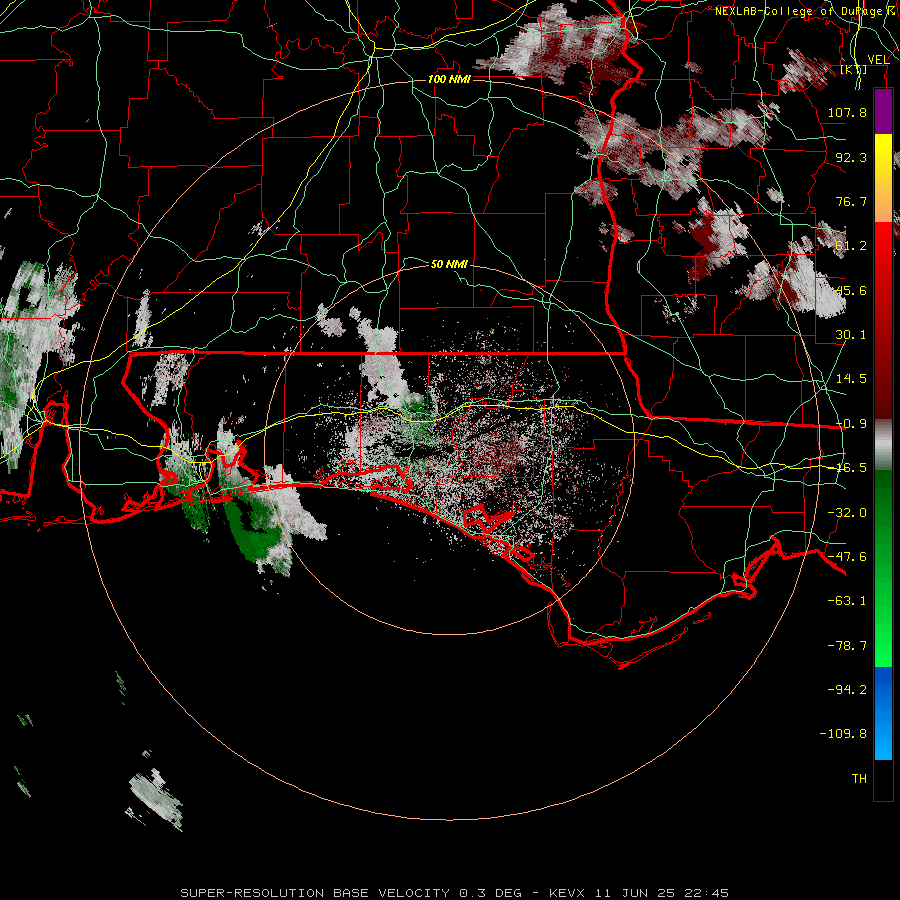
Task: Click the 107.8 value on velocity scale
Action: click(x=847, y=112)
